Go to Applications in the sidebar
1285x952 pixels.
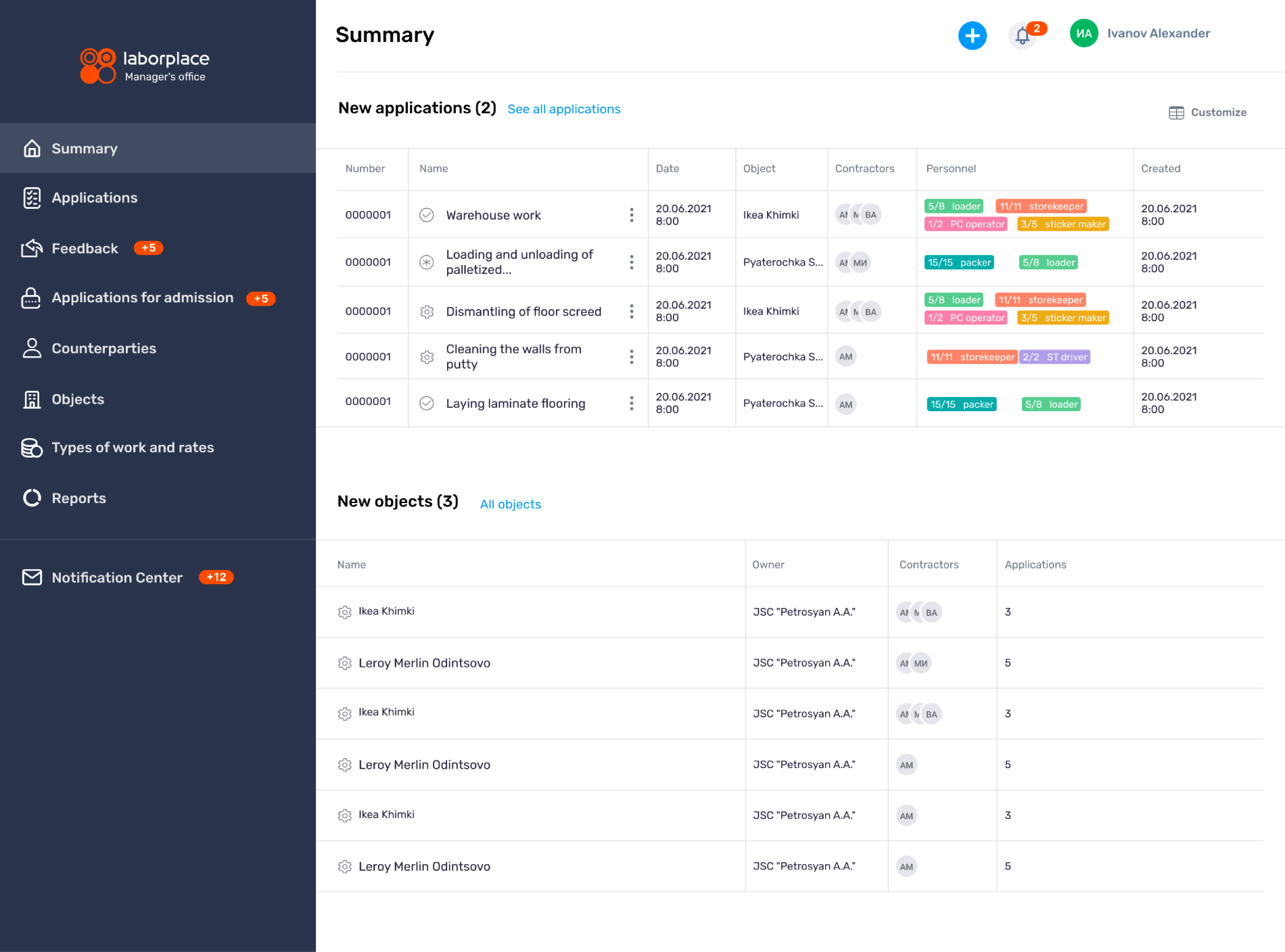click(94, 198)
